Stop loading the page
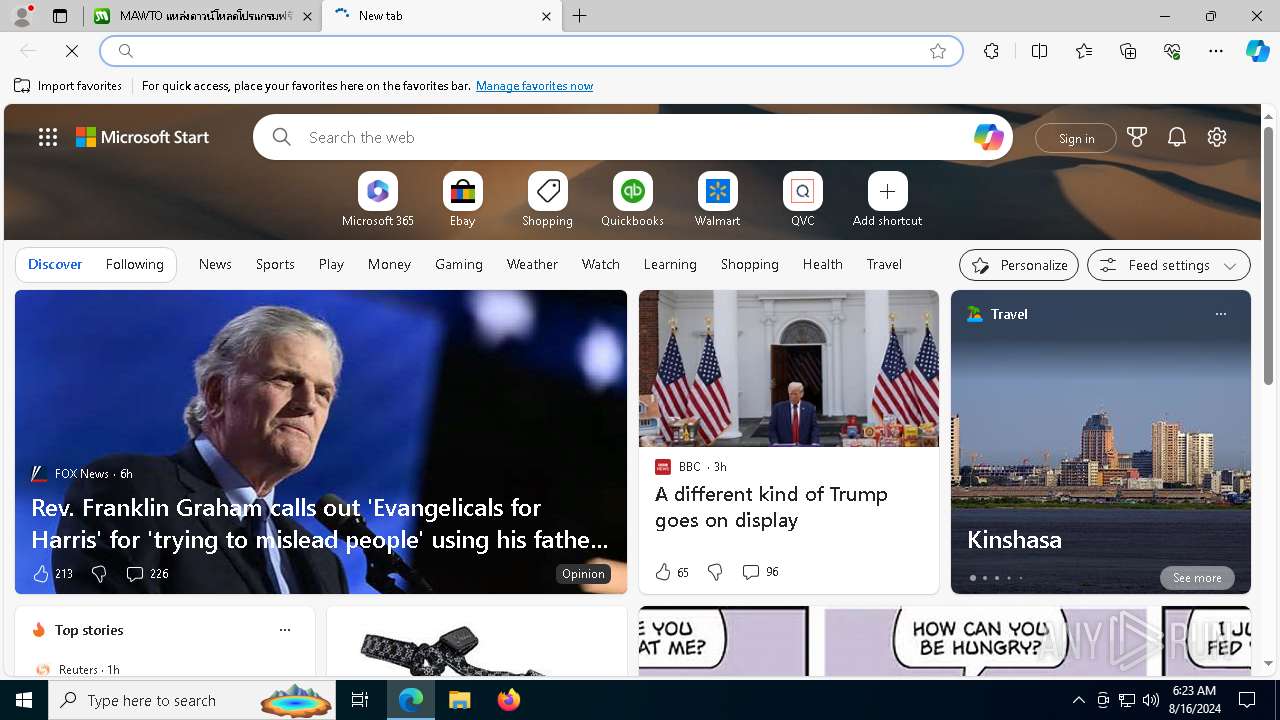This screenshot has height=720, width=1280. coord(72,51)
